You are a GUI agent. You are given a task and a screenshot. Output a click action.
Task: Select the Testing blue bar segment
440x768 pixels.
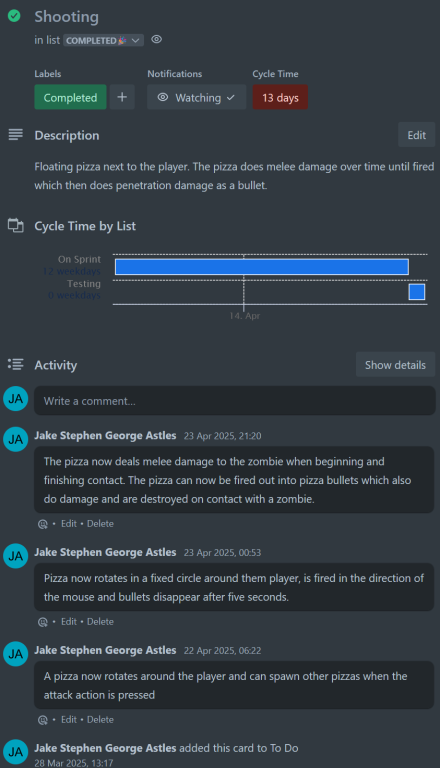tap(417, 292)
